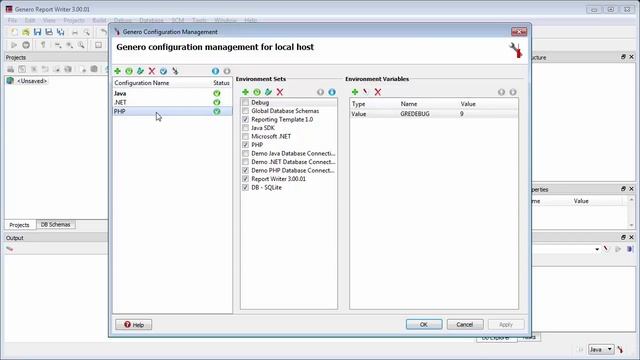This screenshot has height=360, width=640.
Task: Click Open file icon in main window toolbar
Action: [x=26, y=32]
